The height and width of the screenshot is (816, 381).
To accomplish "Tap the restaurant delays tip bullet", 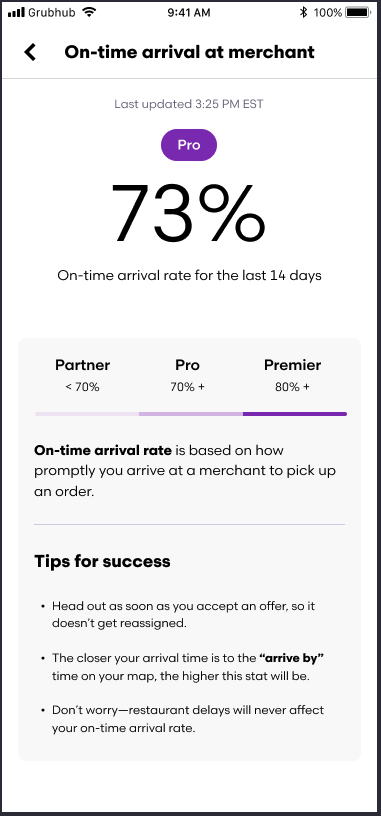I will 184,719.
